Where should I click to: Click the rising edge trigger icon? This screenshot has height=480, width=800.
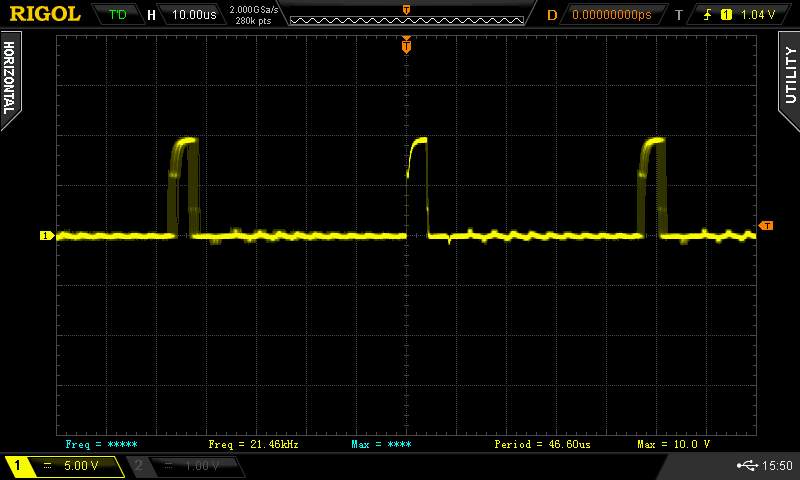pos(708,15)
